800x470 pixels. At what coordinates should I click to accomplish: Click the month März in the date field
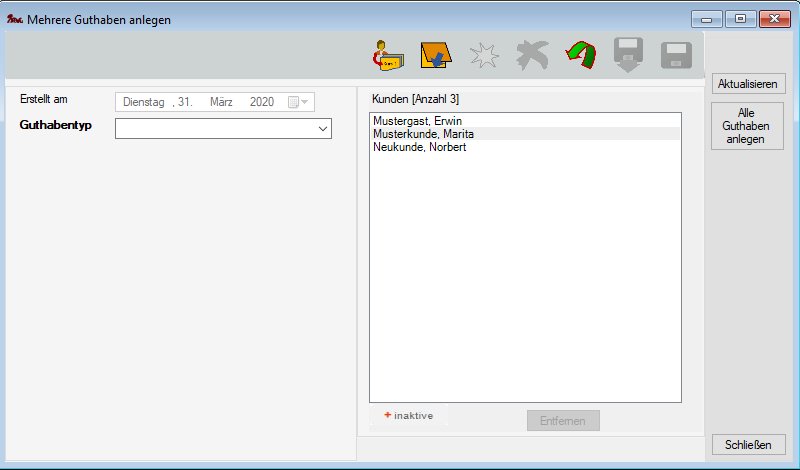coord(221,102)
